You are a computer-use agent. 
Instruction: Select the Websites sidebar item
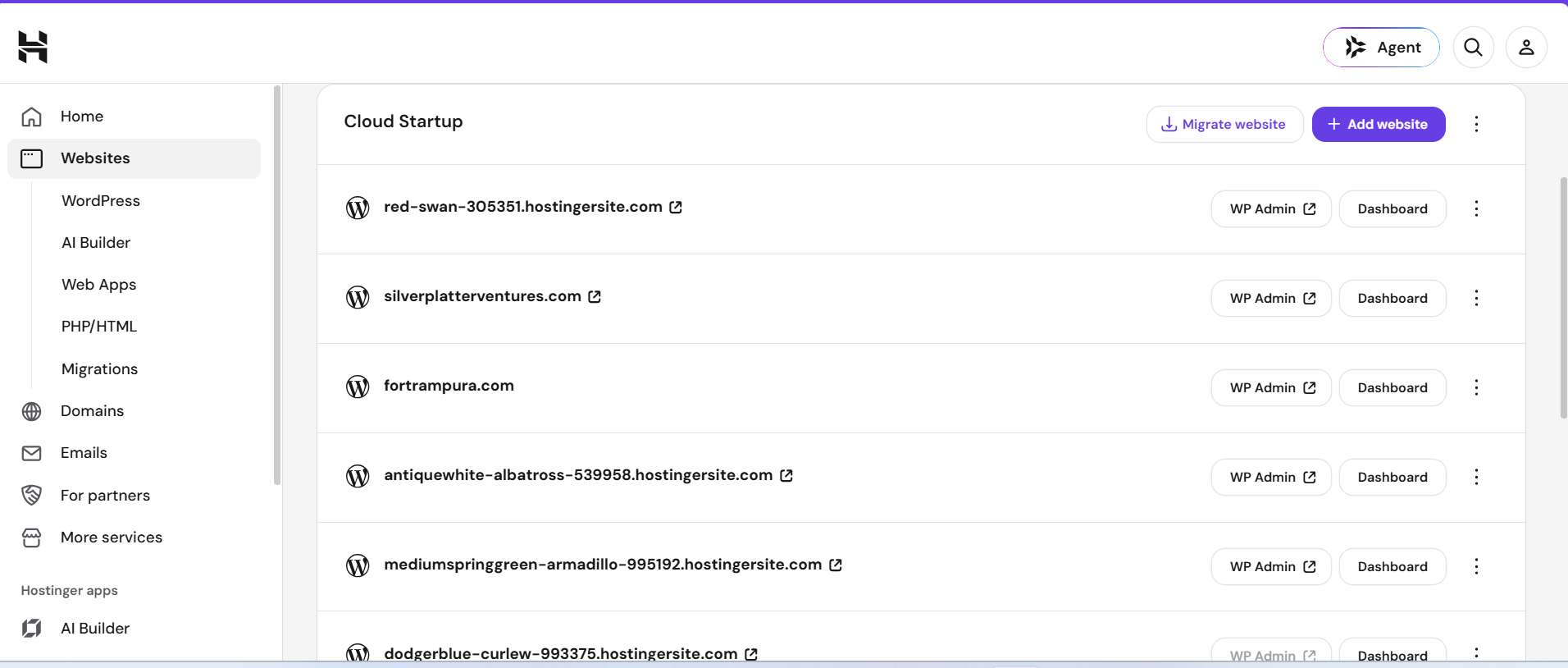click(x=134, y=158)
